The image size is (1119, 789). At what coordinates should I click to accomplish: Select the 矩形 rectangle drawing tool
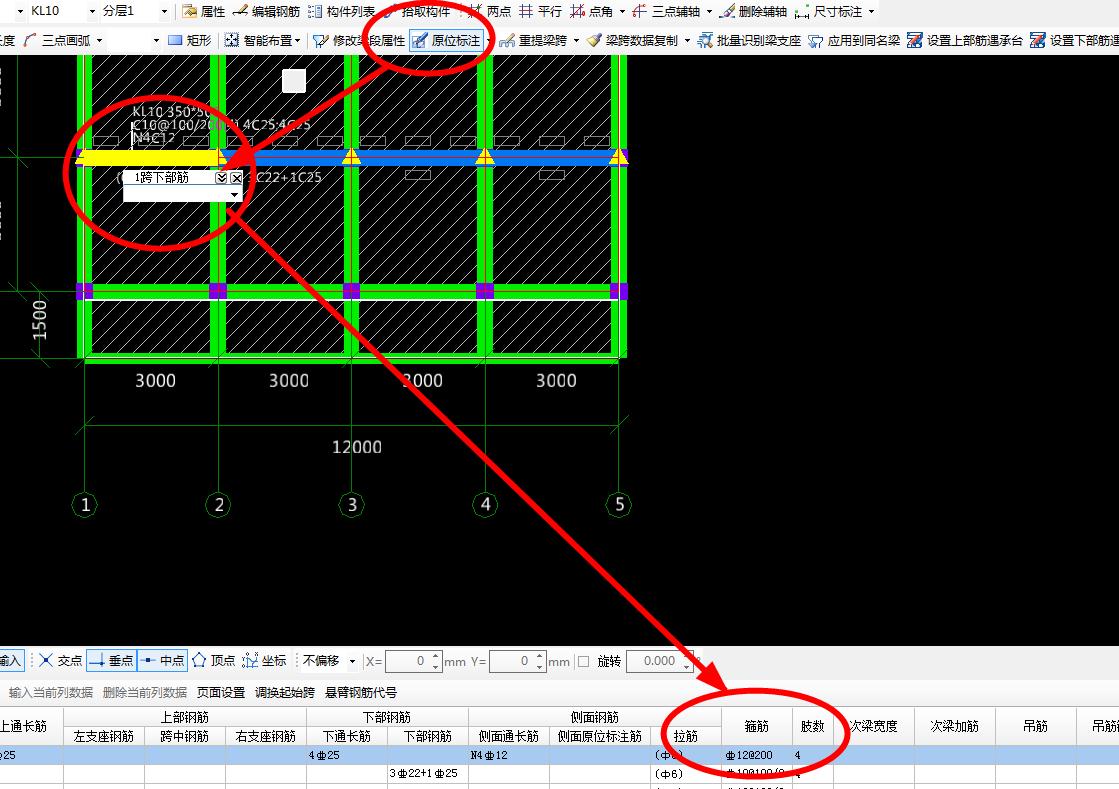[190, 41]
